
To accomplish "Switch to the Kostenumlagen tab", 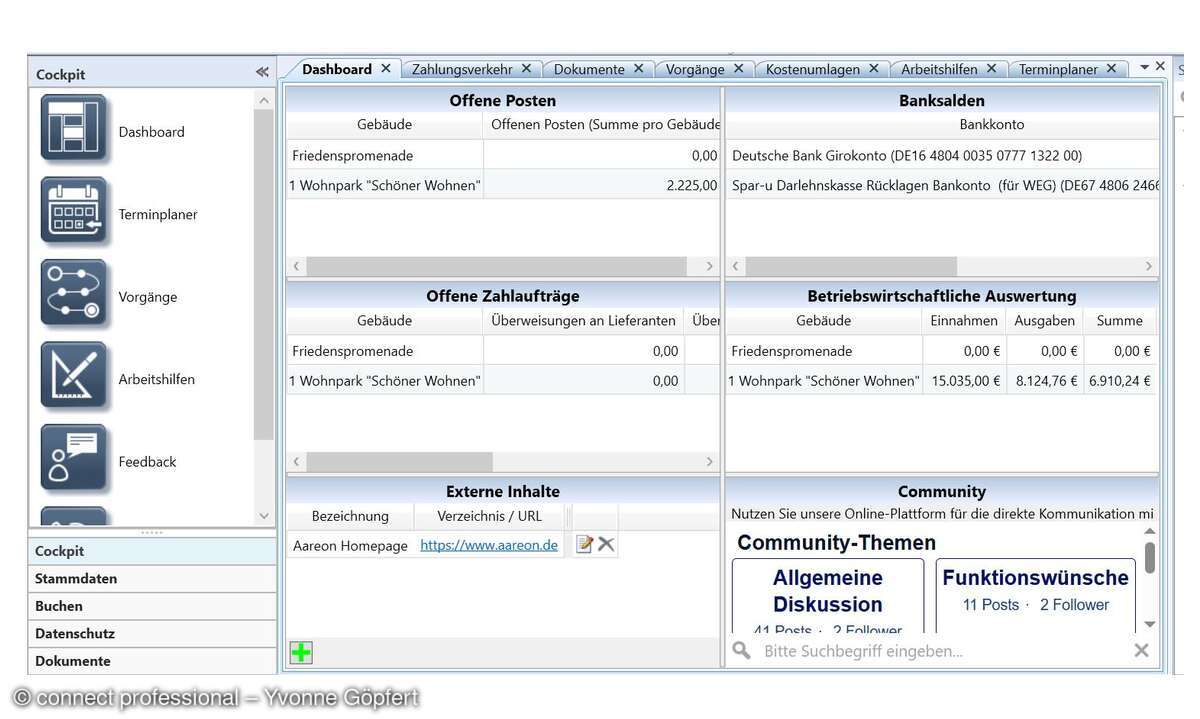I will pos(813,69).
